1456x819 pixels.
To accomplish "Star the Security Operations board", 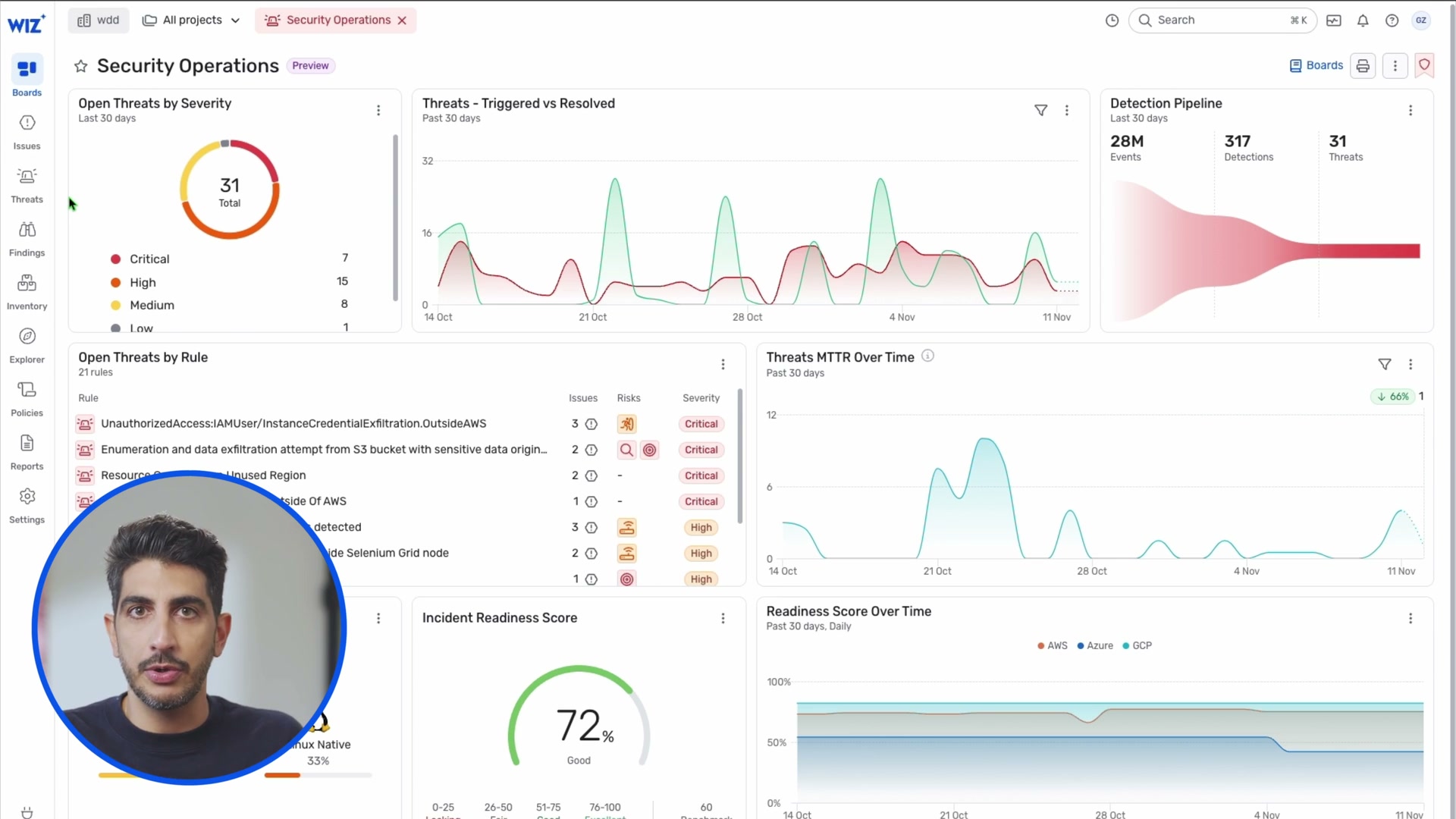I will pyautogui.click(x=80, y=66).
